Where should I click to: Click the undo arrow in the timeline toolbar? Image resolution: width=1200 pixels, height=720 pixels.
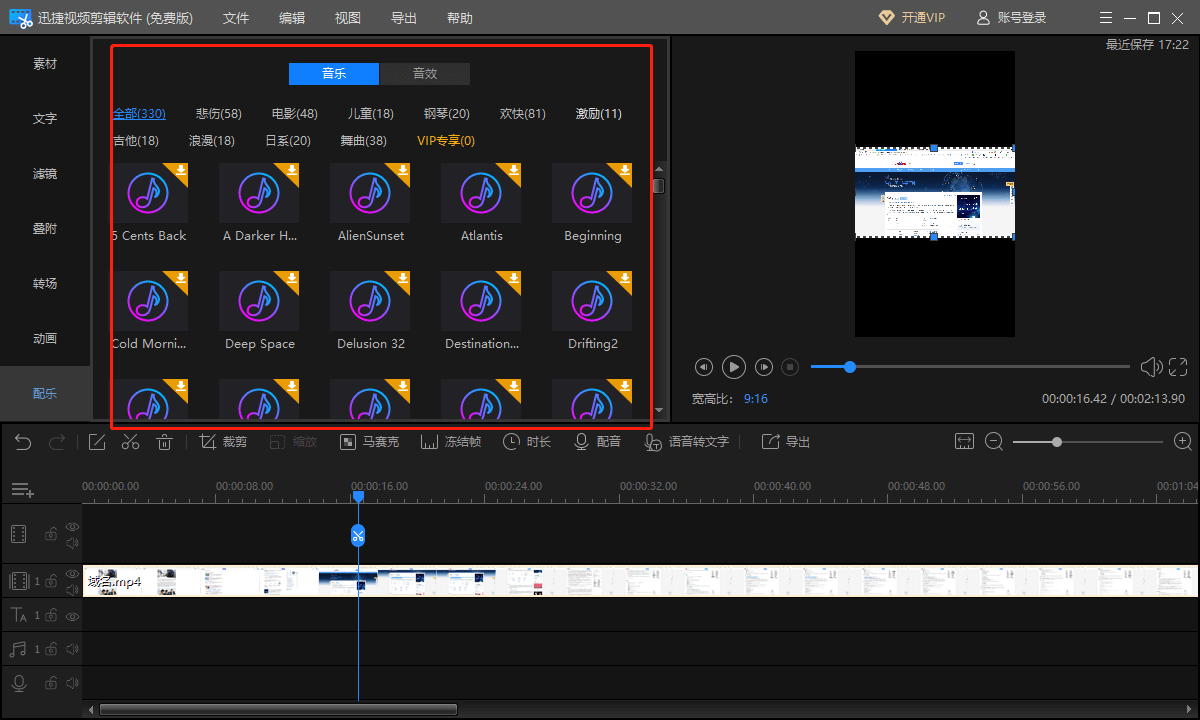[23, 442]
